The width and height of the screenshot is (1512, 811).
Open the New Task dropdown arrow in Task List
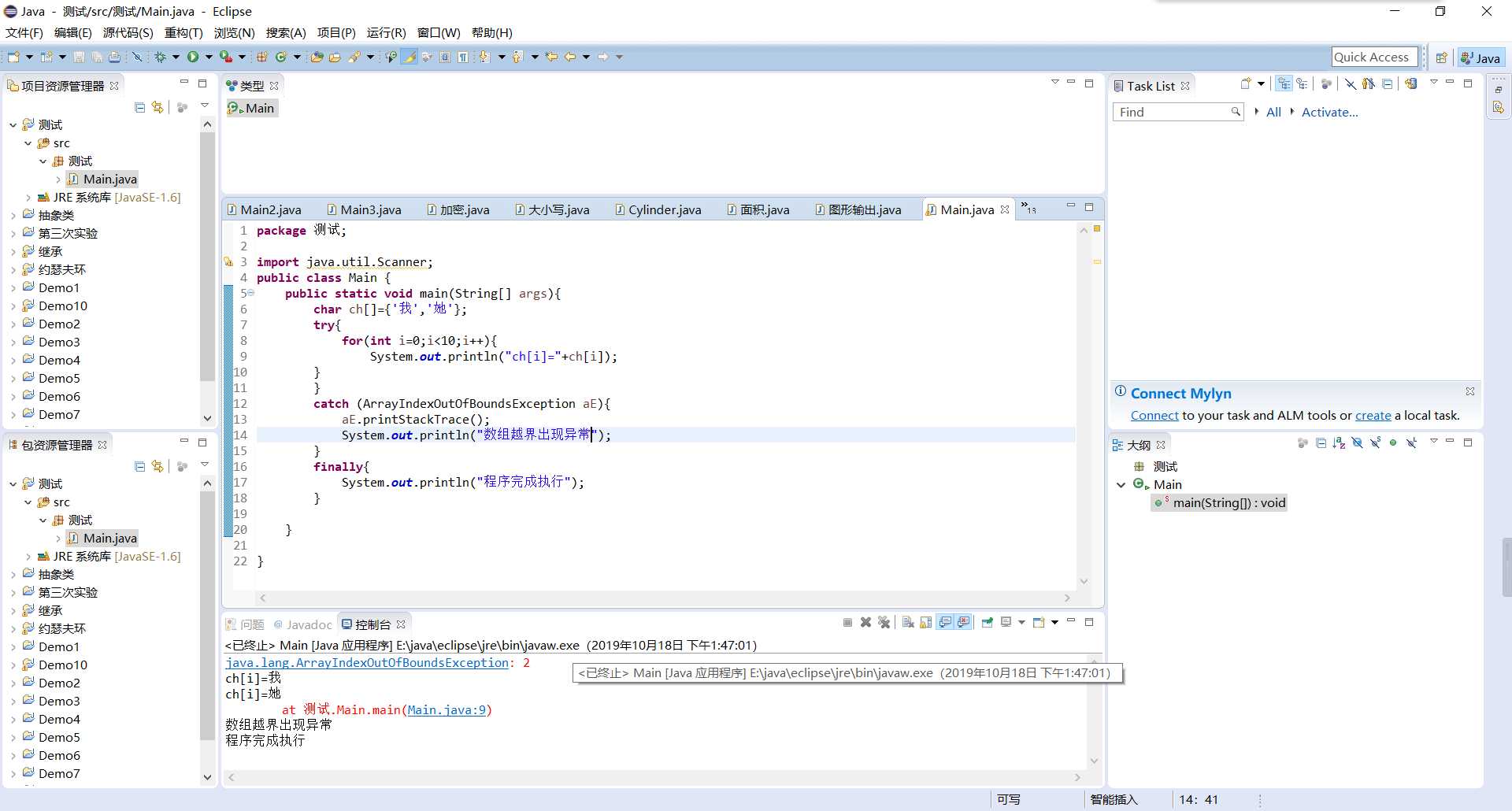[1261, 84]
